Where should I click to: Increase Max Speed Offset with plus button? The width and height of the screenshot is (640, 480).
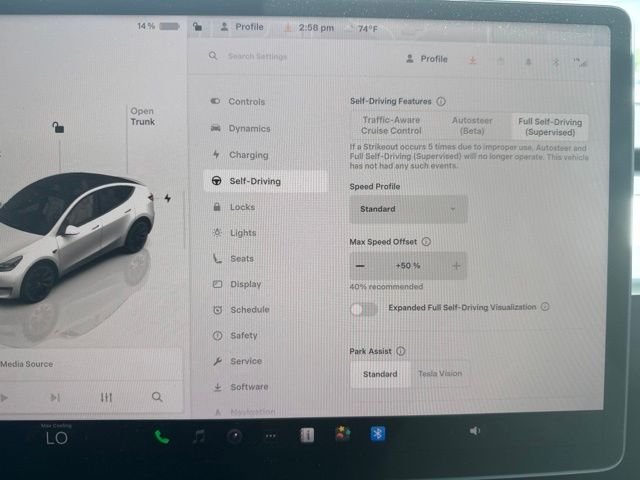(x=456, y=266)
